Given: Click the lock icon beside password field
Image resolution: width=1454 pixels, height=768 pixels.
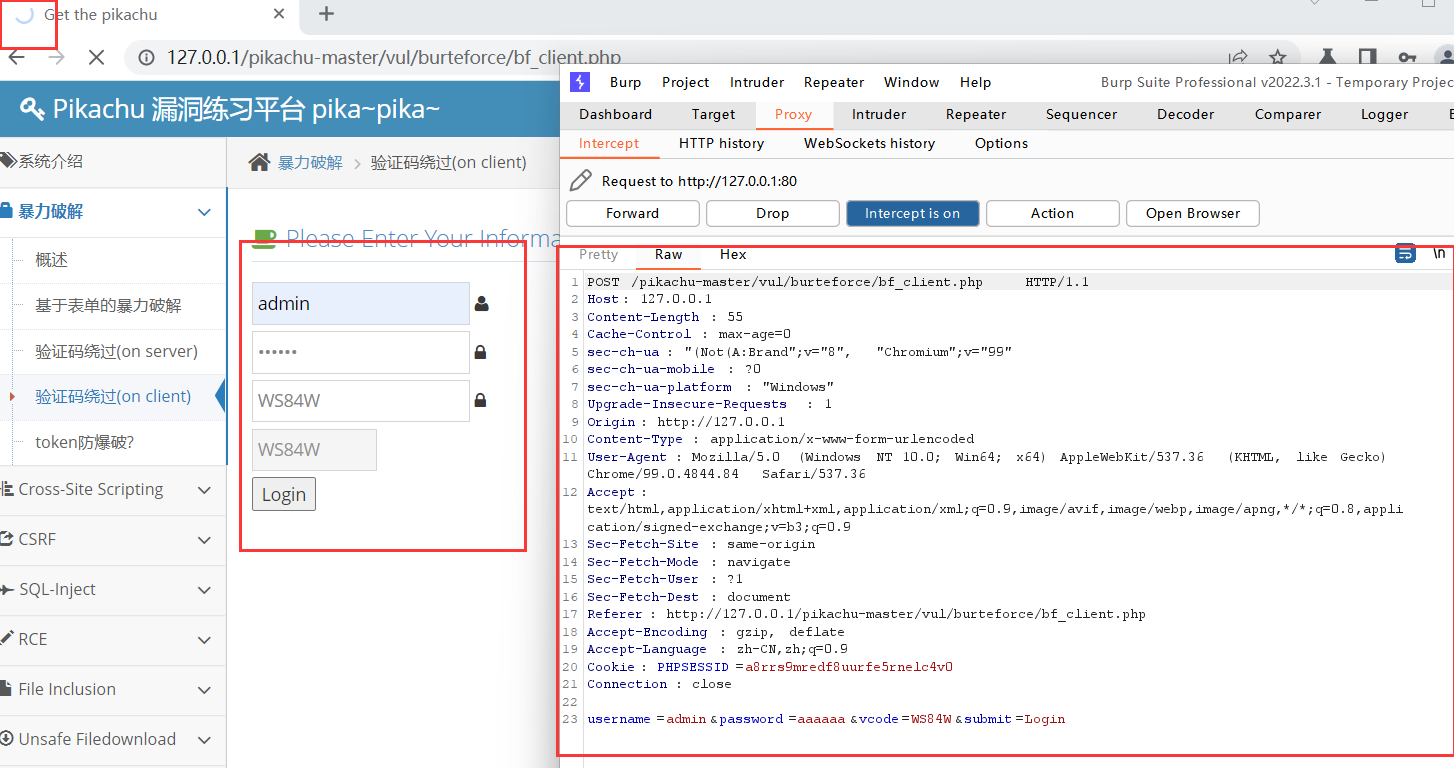Looking at the screenshot, I should point(481,352).
